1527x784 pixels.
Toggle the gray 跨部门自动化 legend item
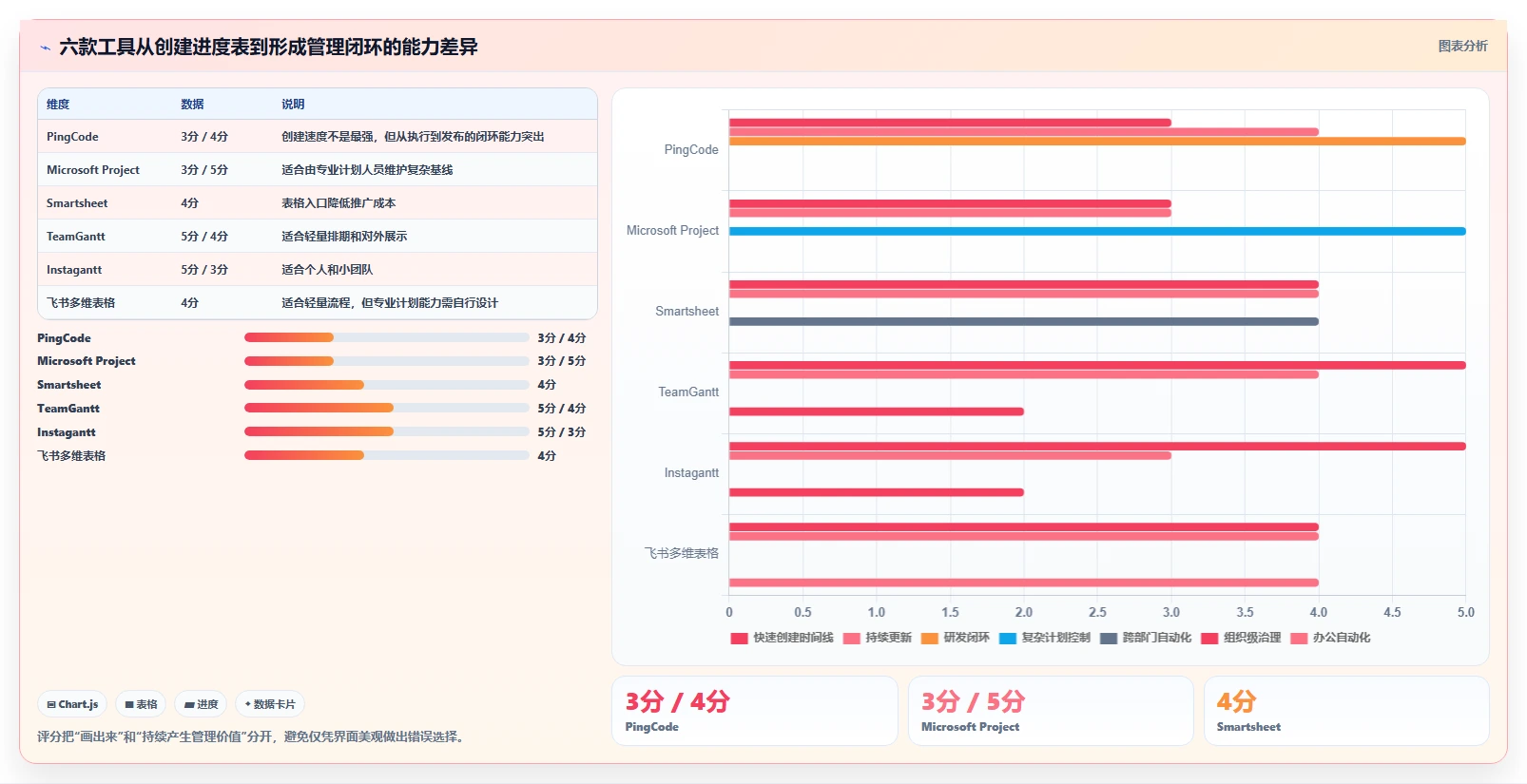pos(1146,638)
